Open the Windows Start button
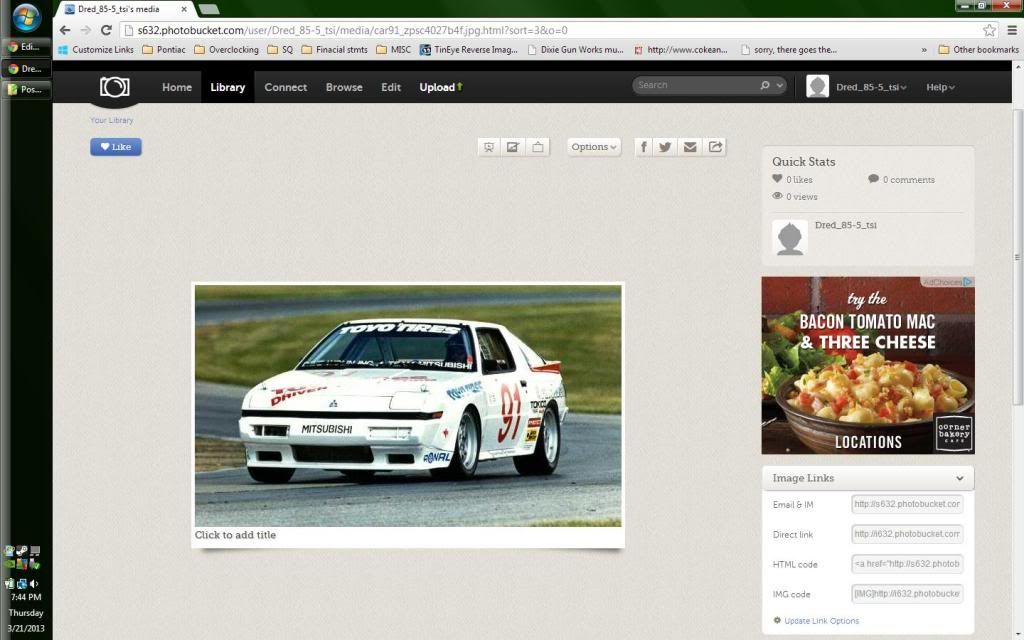The width and height of the screenshot is (1024, 640). click(x=26, y=18)
